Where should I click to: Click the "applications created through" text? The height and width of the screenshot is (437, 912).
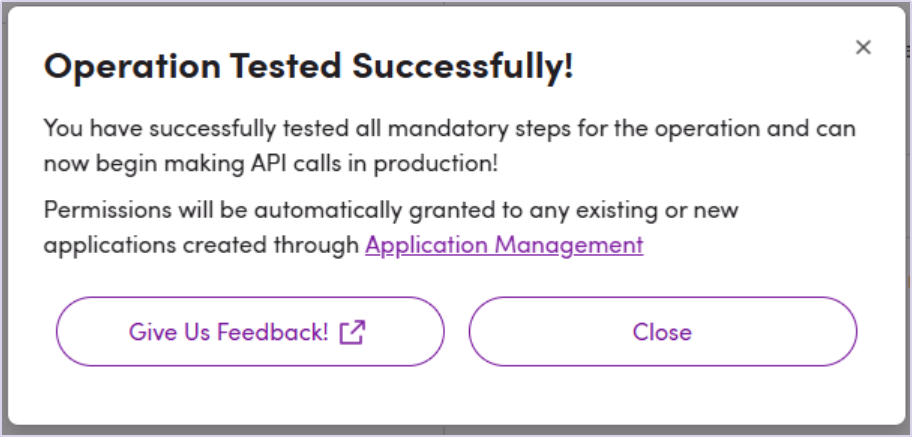point(201,245)
